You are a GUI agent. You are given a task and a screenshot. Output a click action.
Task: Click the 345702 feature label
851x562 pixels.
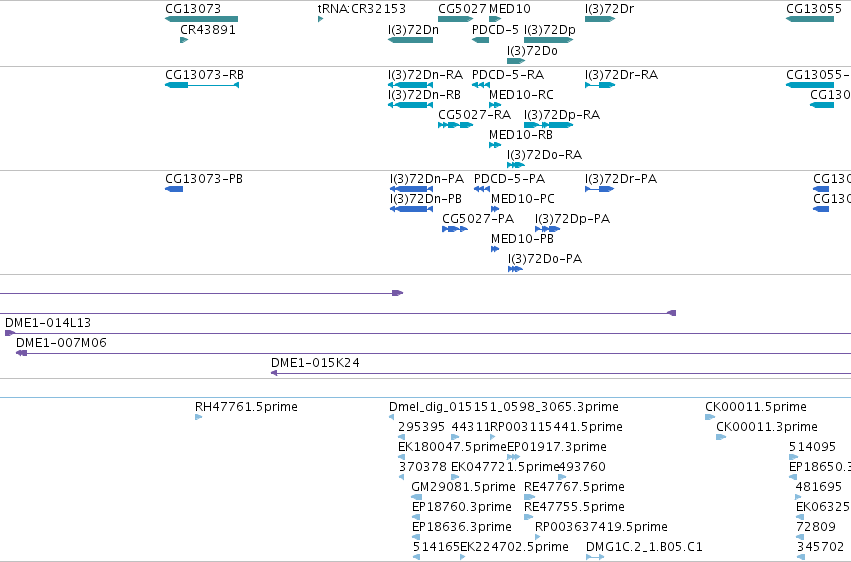pyautogui.click(x=820, y=547)
